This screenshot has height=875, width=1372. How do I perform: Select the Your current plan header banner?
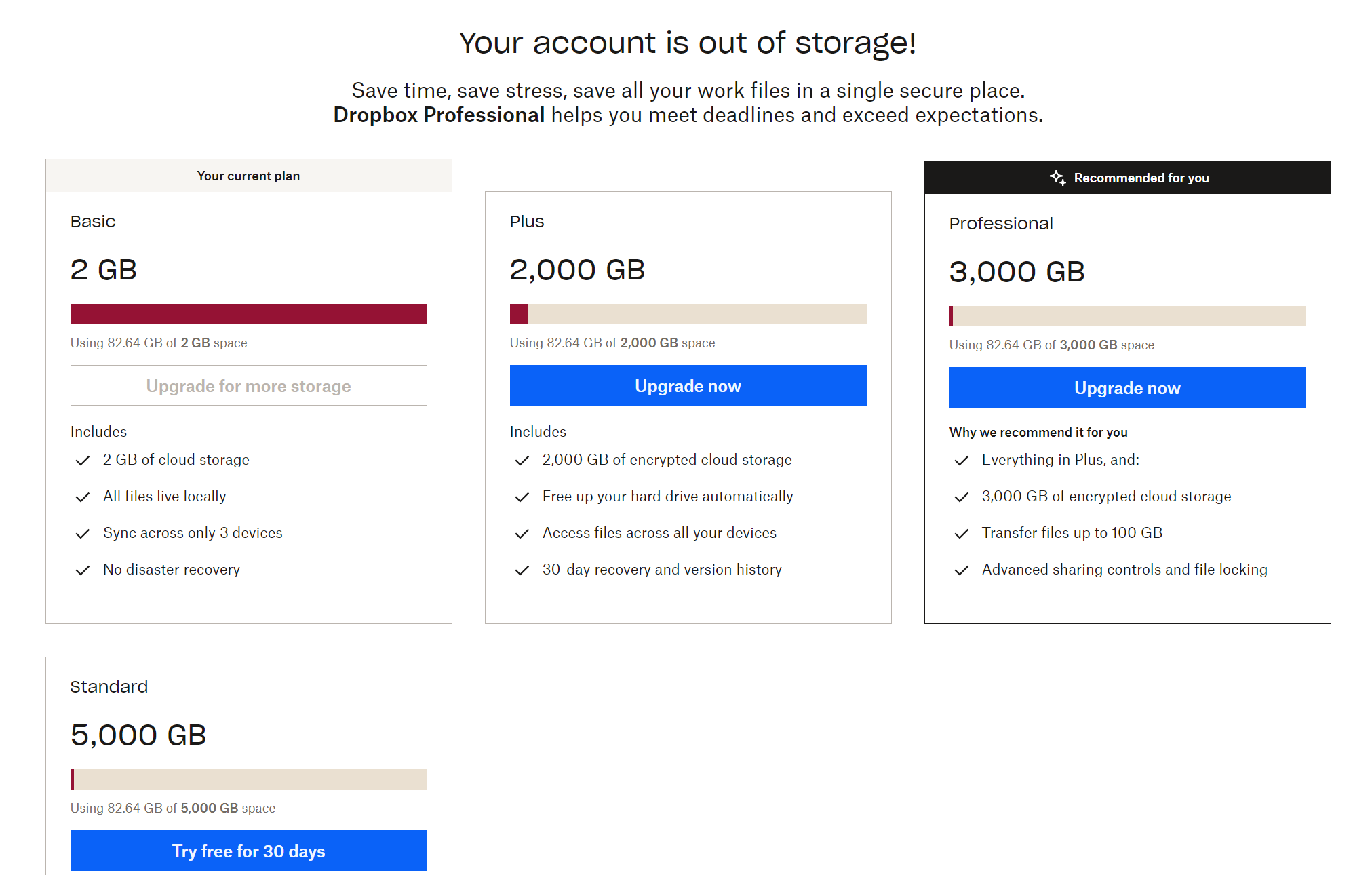[x=248, y=176]
